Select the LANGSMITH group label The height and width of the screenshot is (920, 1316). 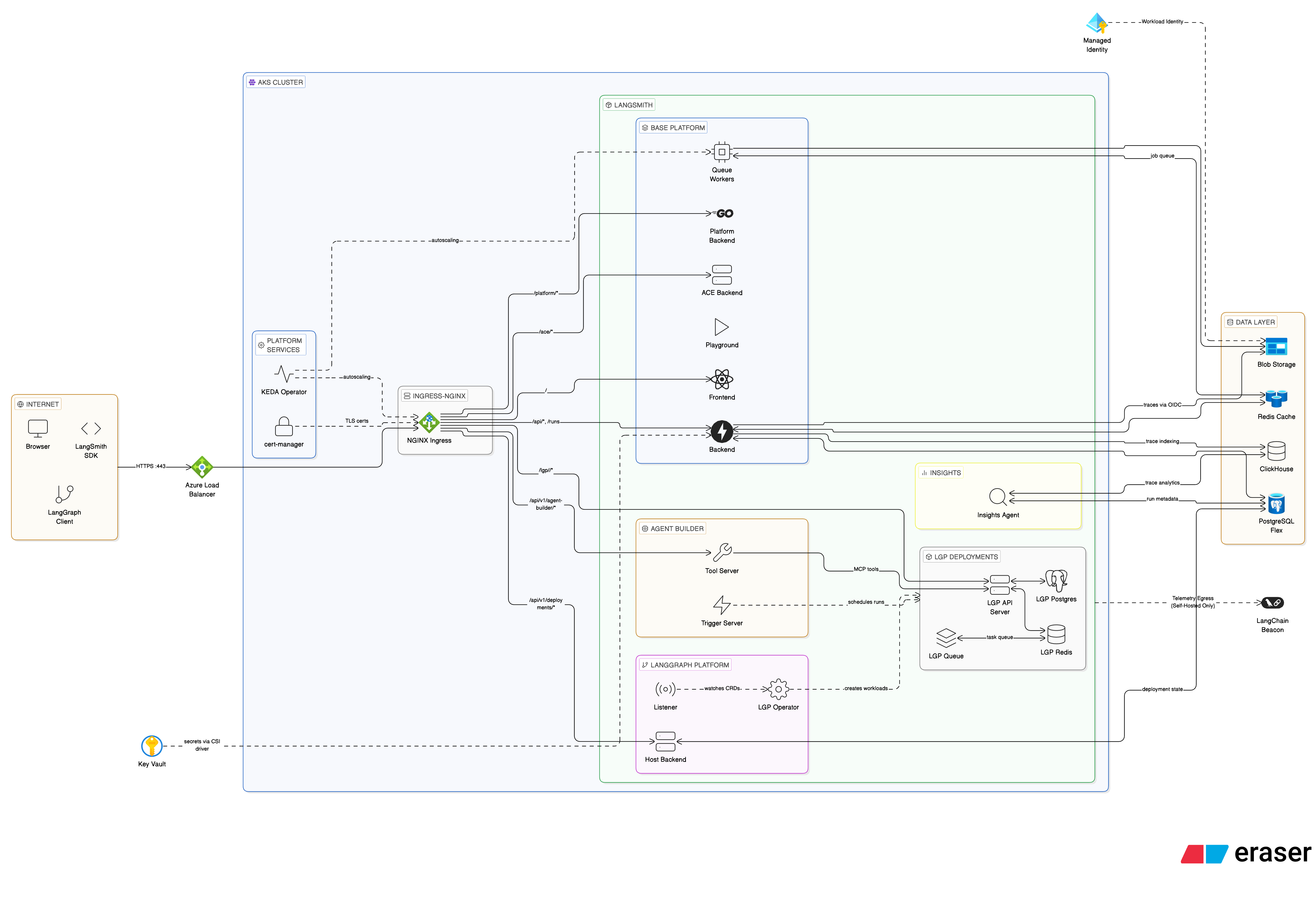pyautogui.click(x=629, y=105)
